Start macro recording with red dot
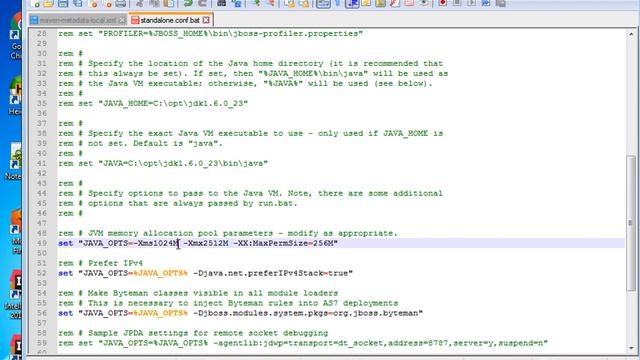The image size is (640, 360). [442, 4]
